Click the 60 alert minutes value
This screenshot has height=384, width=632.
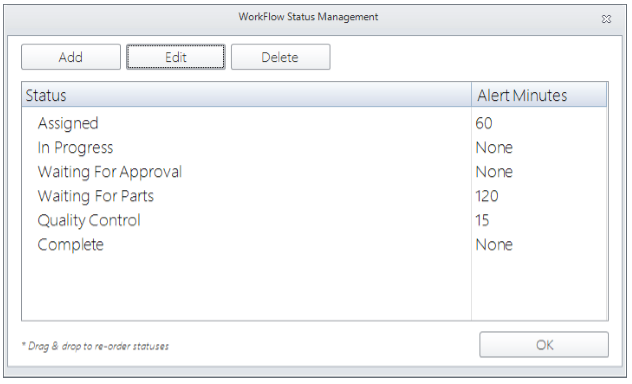484,123
